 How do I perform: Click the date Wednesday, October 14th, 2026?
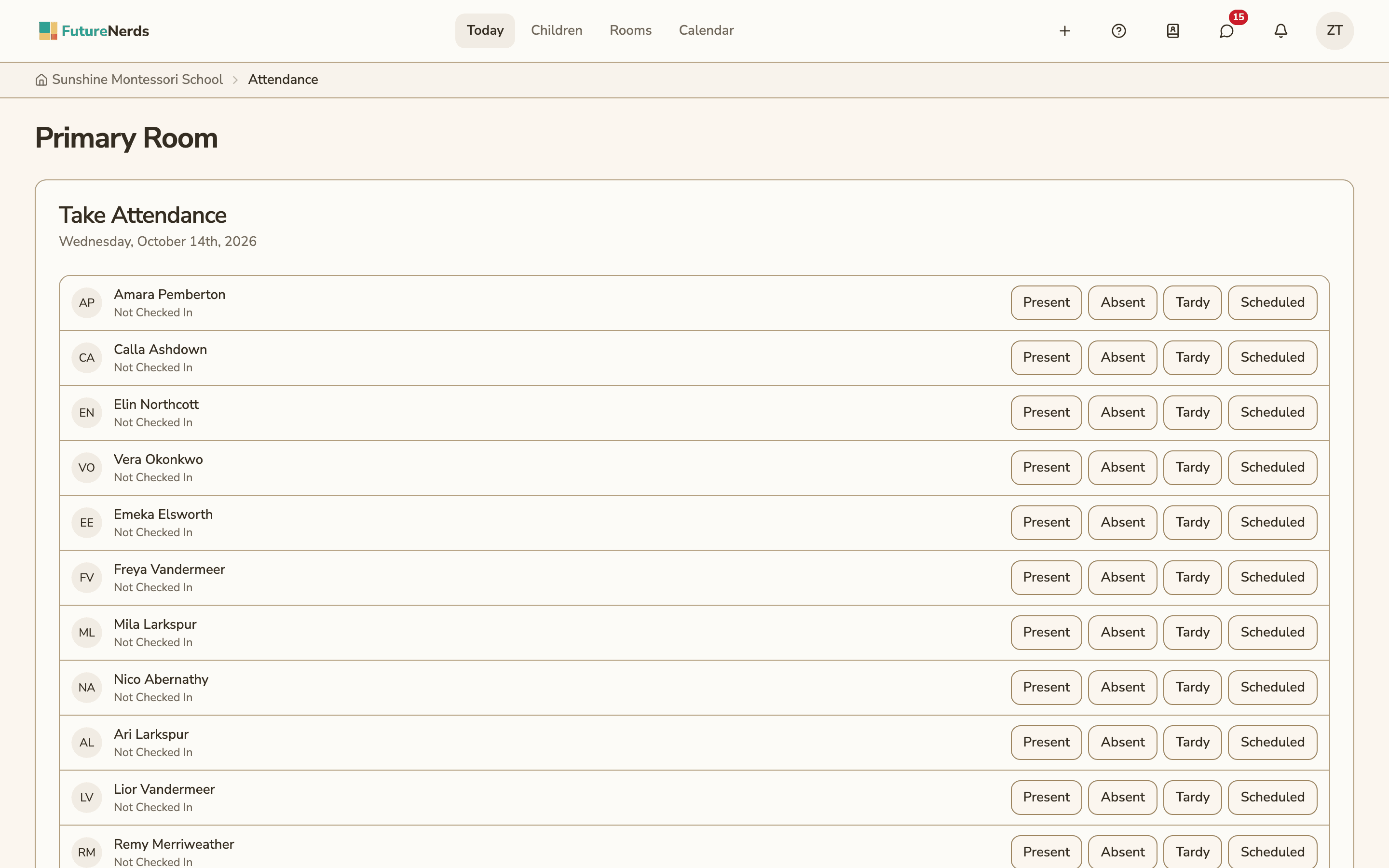158,242
